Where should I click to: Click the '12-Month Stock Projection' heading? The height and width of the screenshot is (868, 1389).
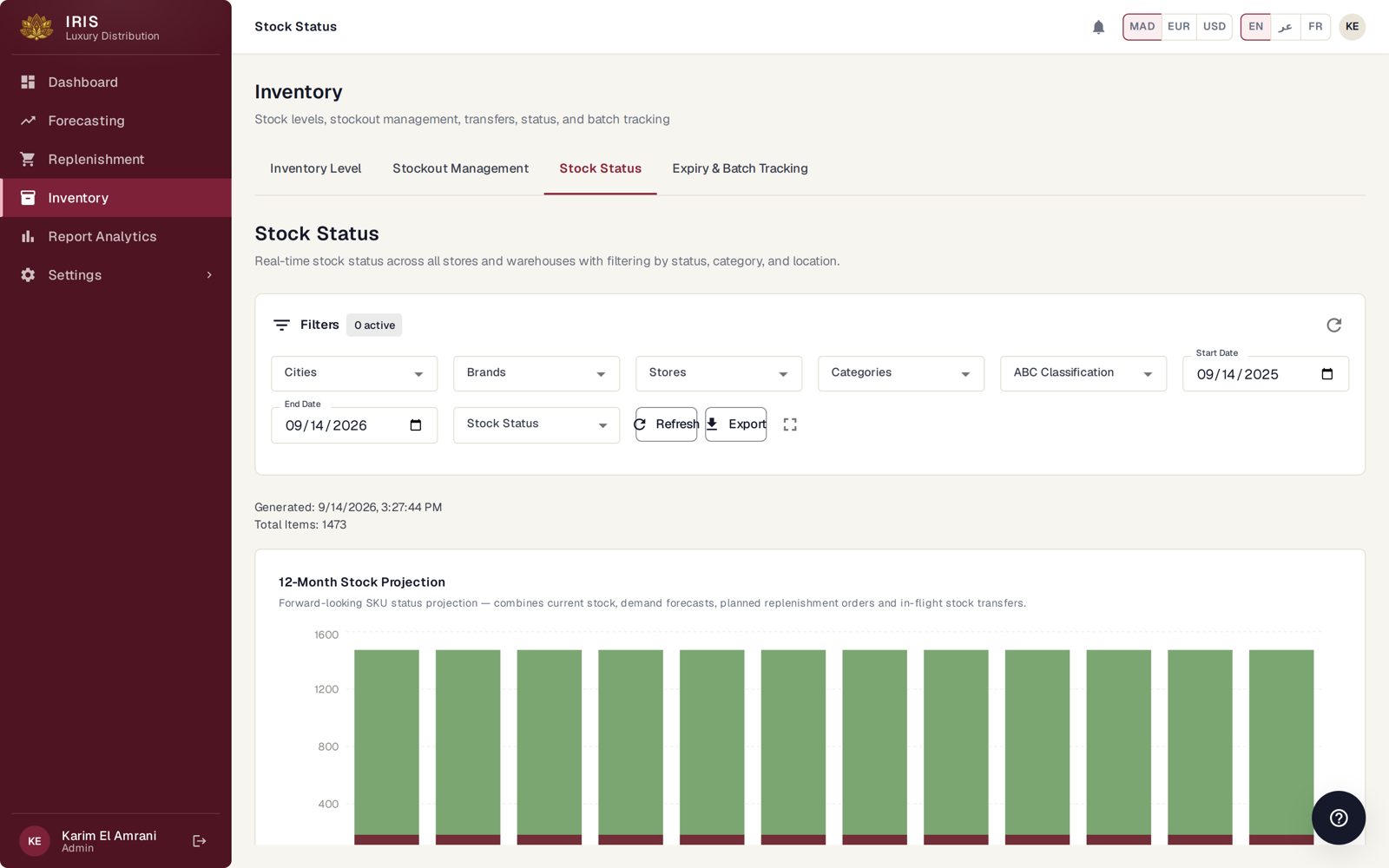362,582
